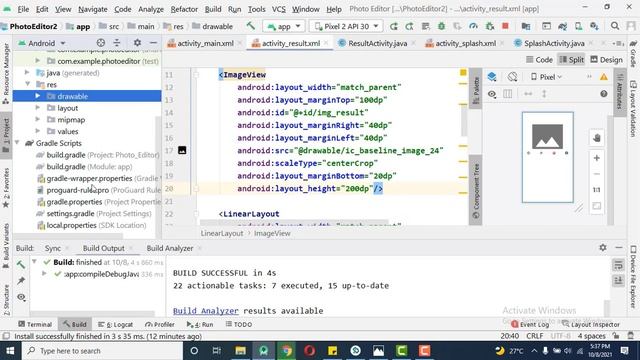
Task: Hide the project panel with minus icon
Action: click(x=153, y=43)
